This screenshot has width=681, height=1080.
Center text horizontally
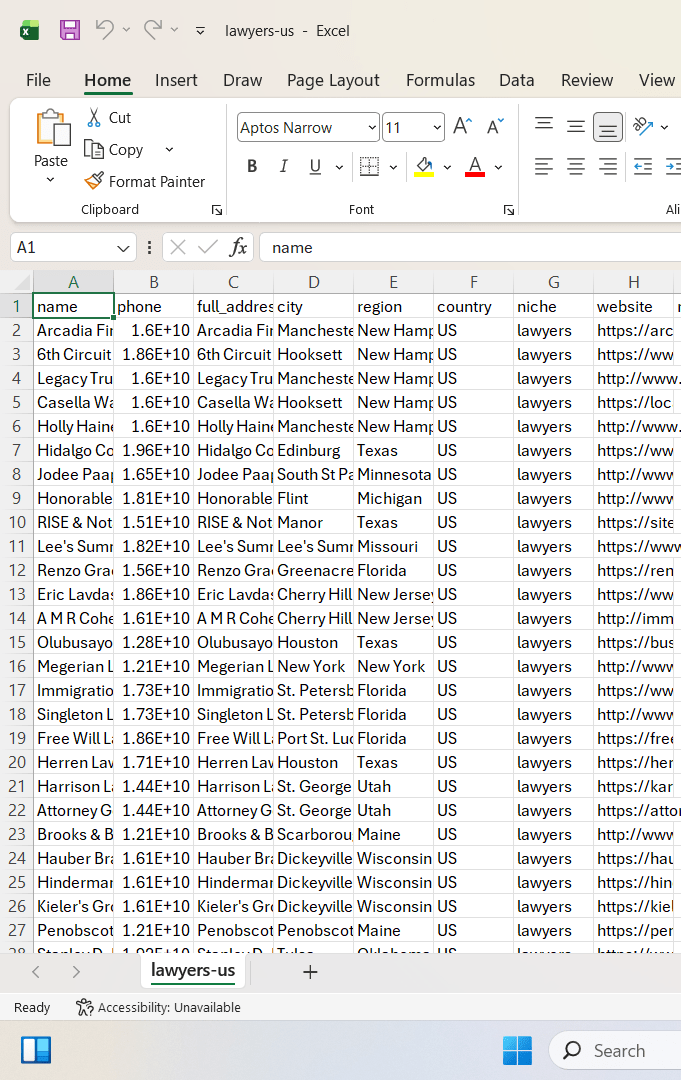click(576, 166)
